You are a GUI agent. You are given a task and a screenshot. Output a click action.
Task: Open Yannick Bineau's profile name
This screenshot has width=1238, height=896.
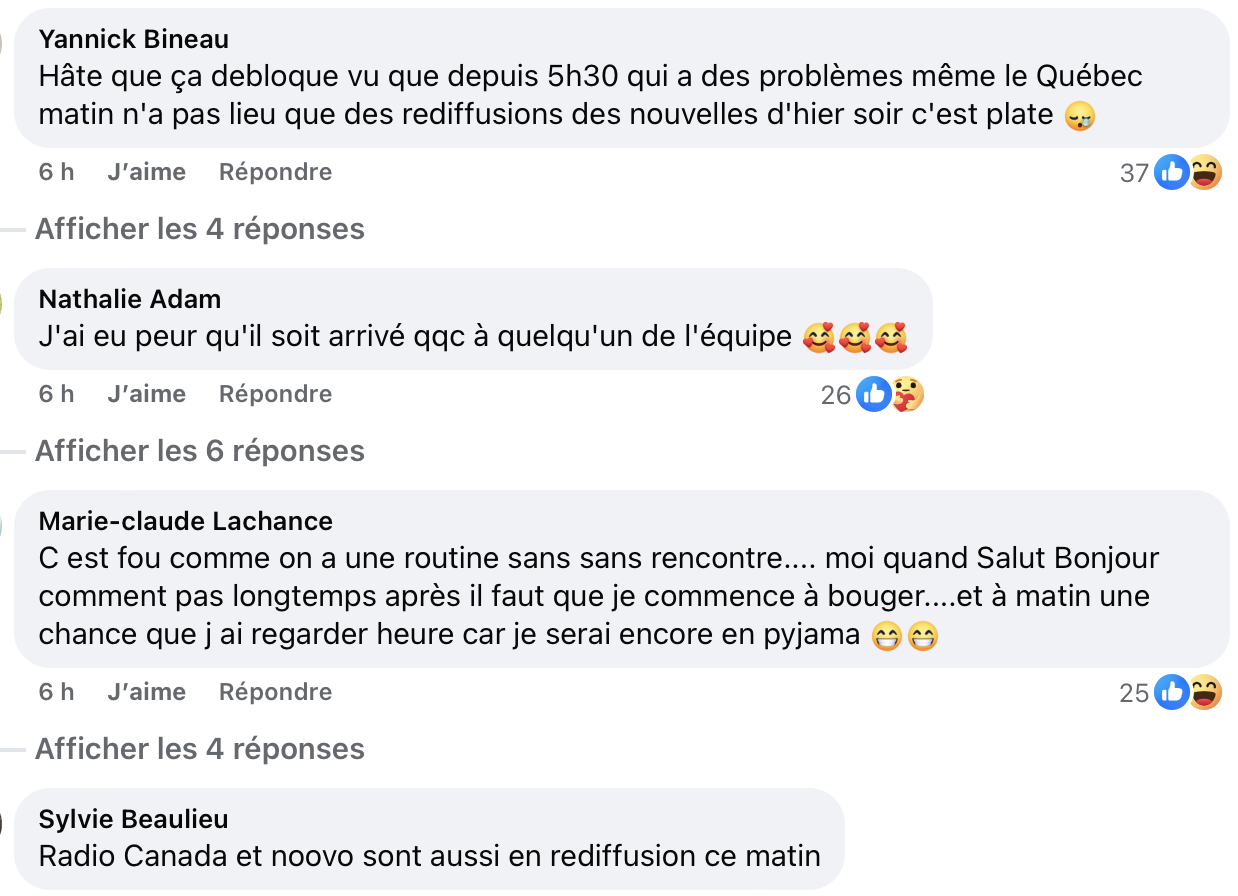coord(133,39)
